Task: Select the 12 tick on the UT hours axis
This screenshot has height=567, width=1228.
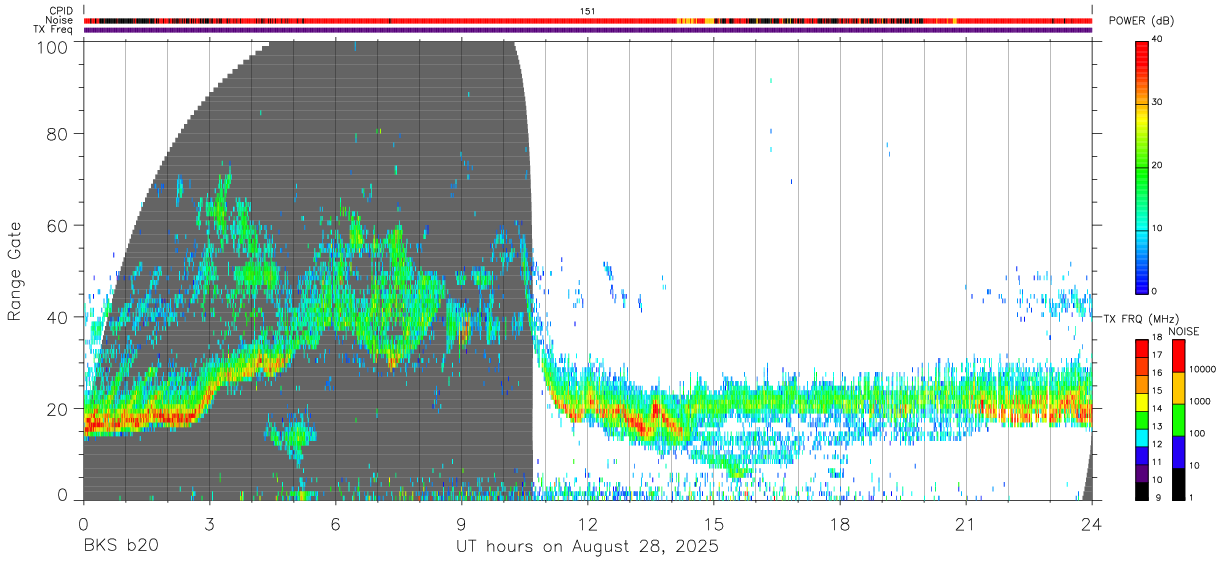Action: pyautogui.click(x=588, y=523)
